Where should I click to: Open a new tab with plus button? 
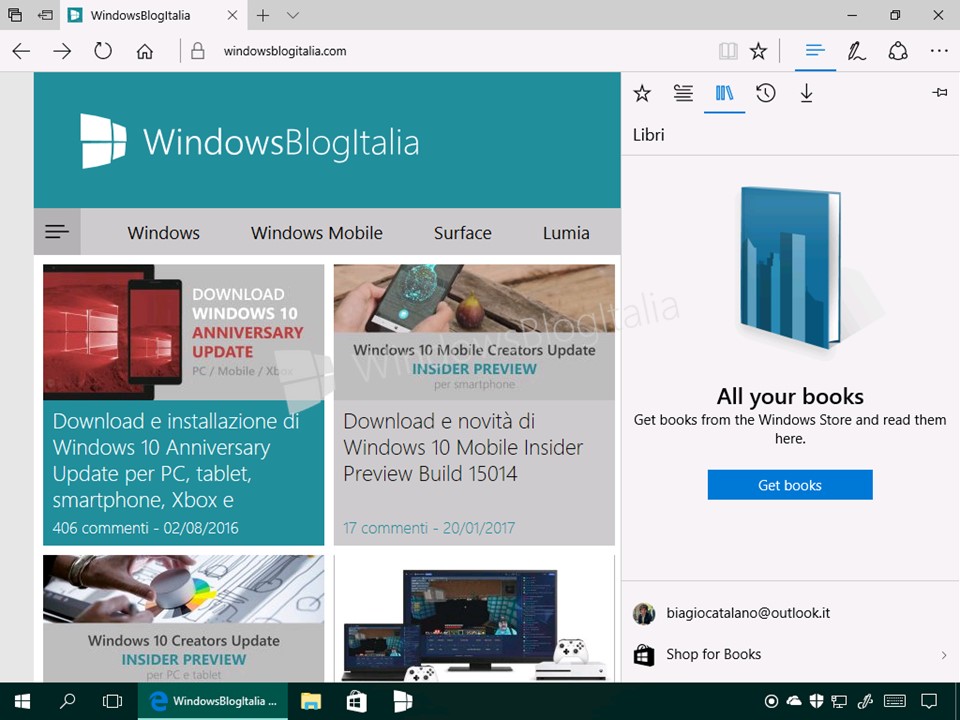point(263,15)
